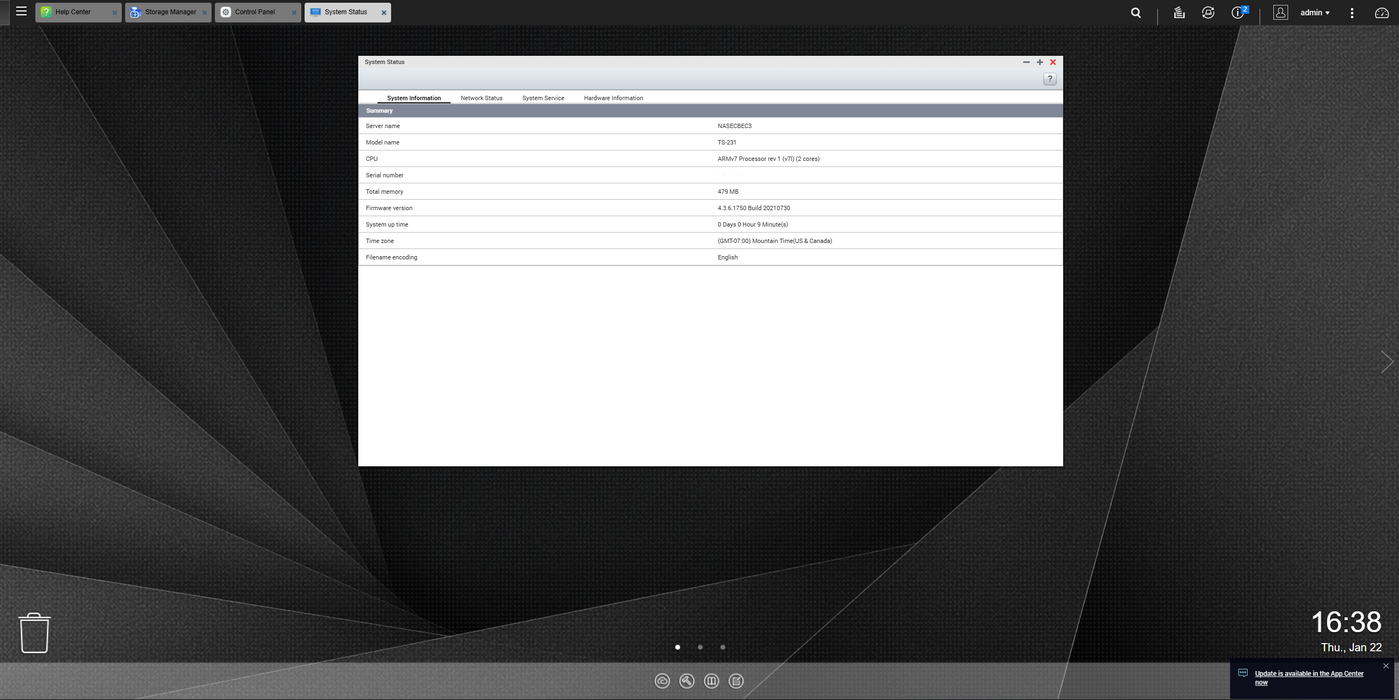This screenshot has height=700, width=1399.
Task: Open the utility hammer icon in dock
Action: [687, 681]
